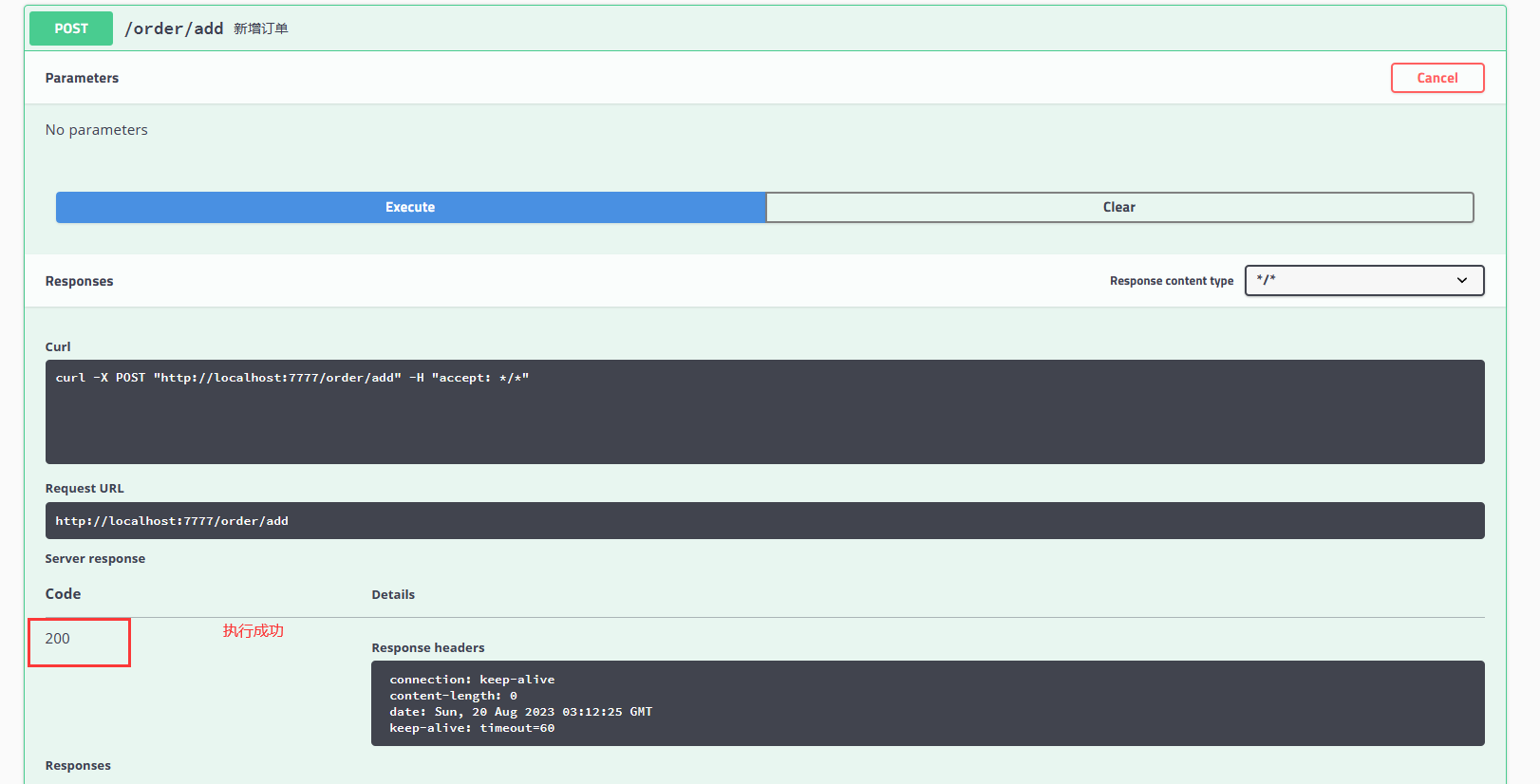
Task: Click the /order/add endpoint path
Action: pos(174,28)
